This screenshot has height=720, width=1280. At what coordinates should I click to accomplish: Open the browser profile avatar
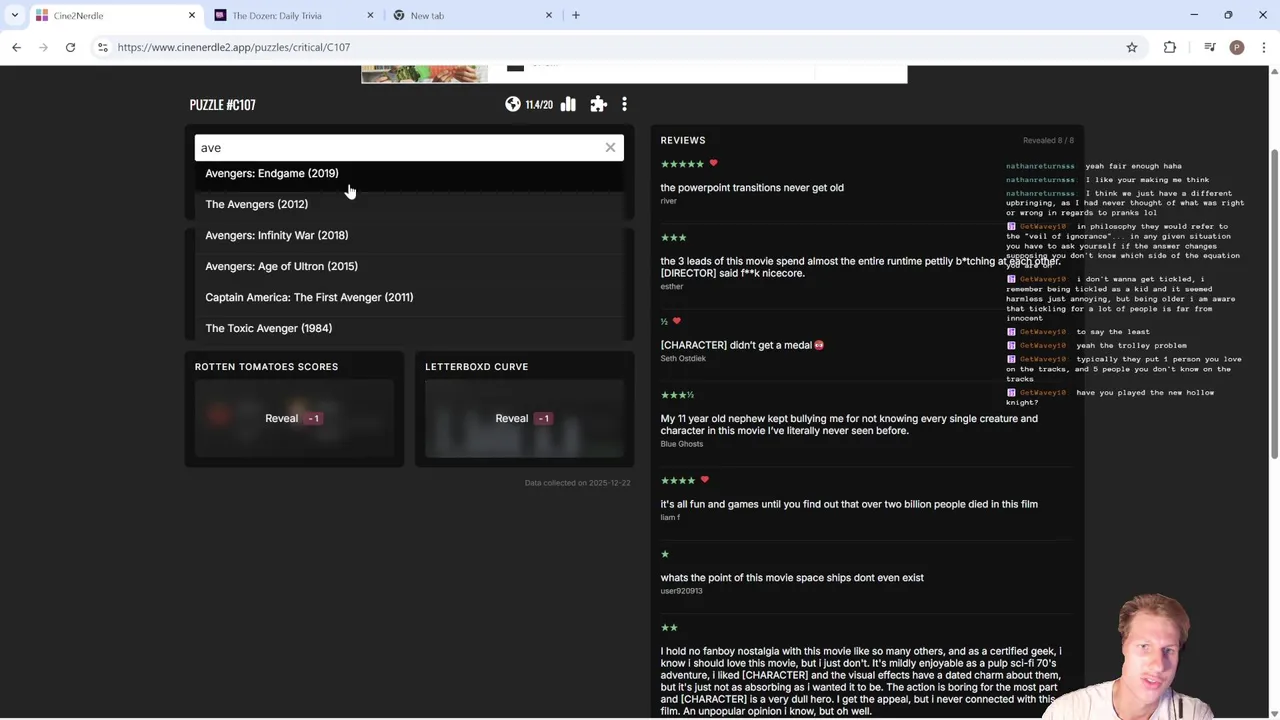coord(1237,47)
